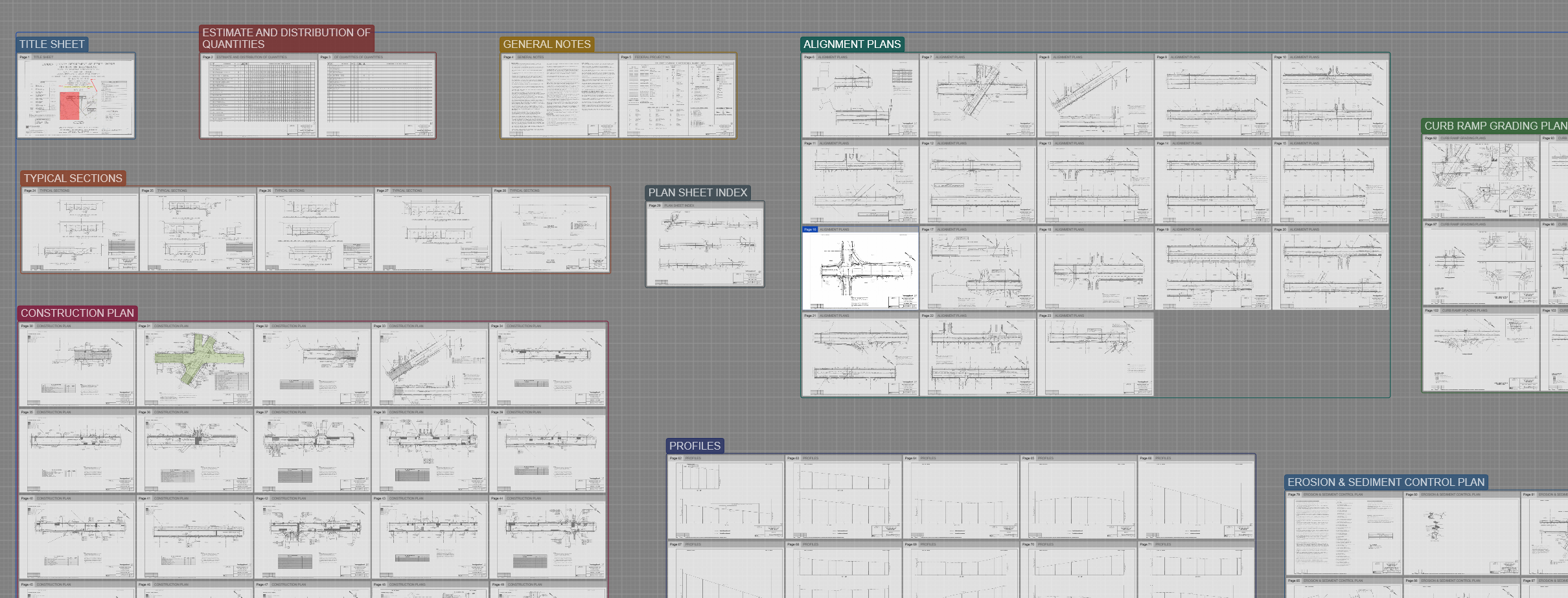Open Page 4 general notes thumbnail
Viewport: 1568px width, 598px height.
click(x=560, y=96)
